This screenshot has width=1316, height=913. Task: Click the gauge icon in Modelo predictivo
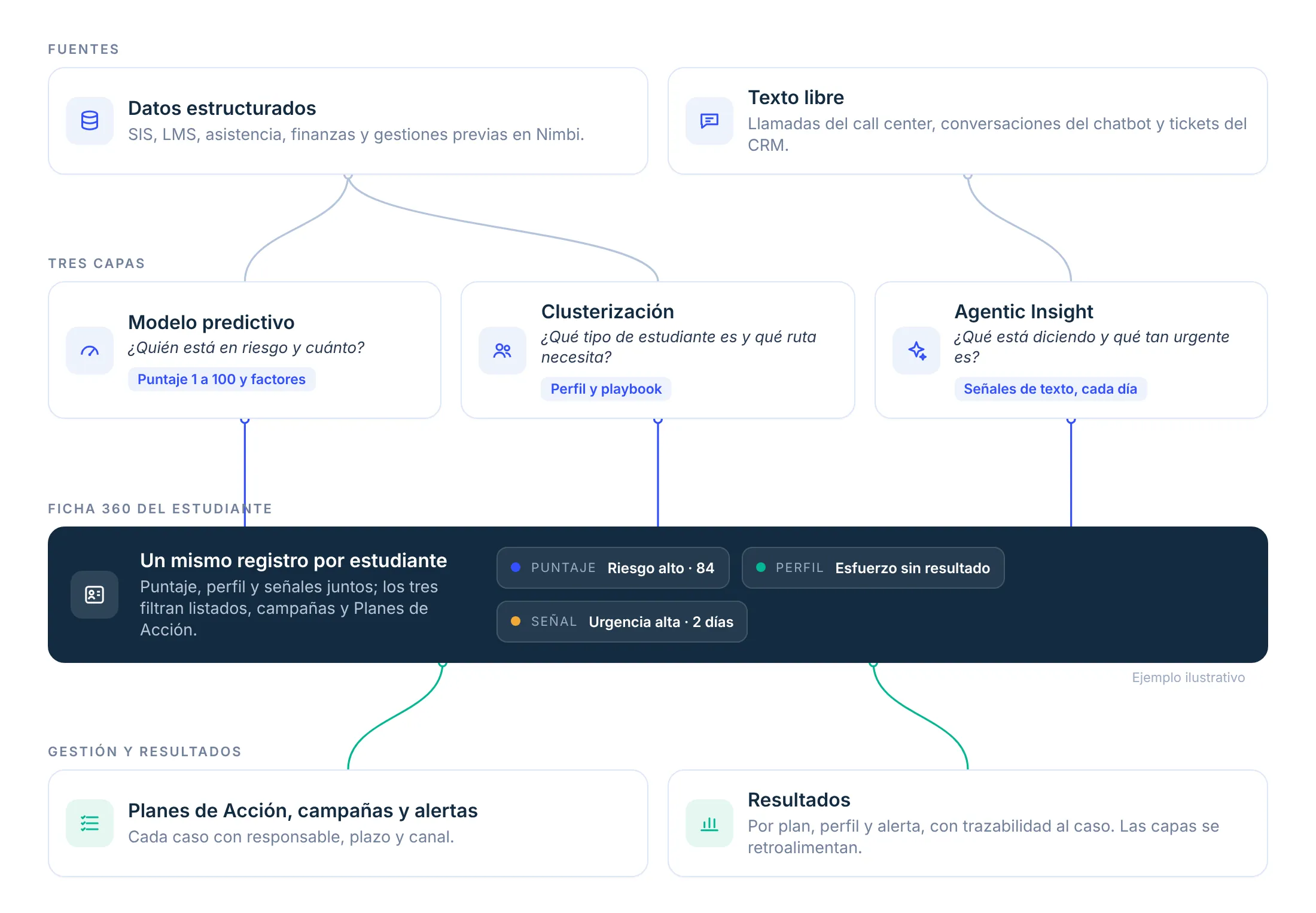90,351
